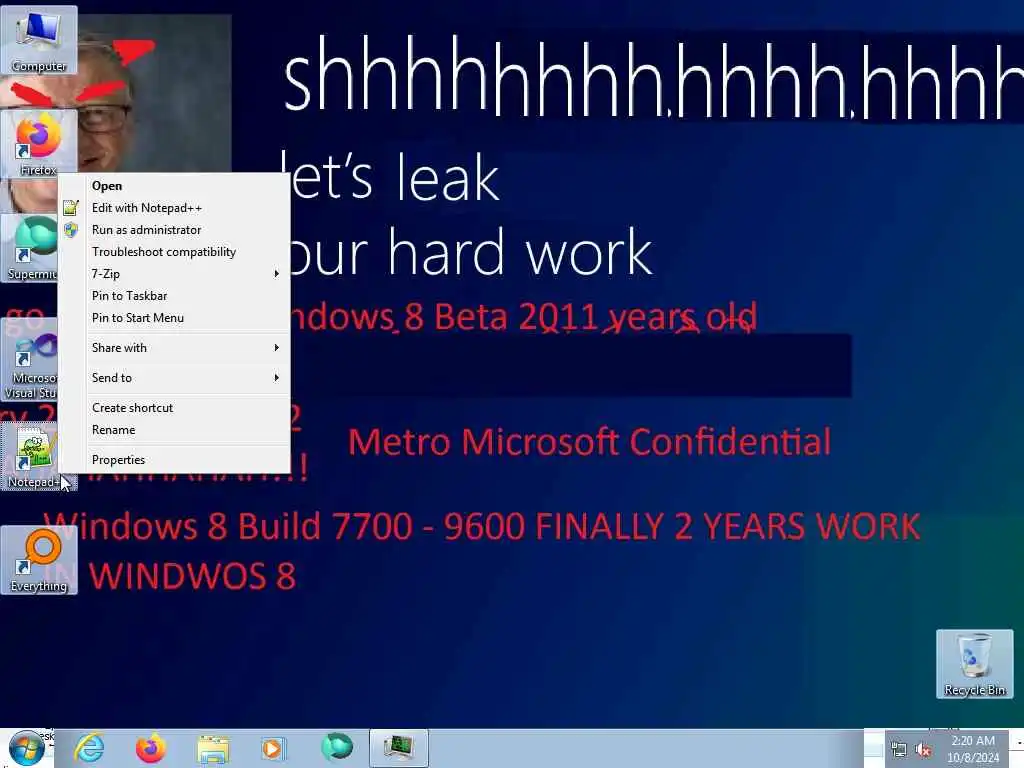Open Windows Explorer folder on taskbar

tap(213, 749)
